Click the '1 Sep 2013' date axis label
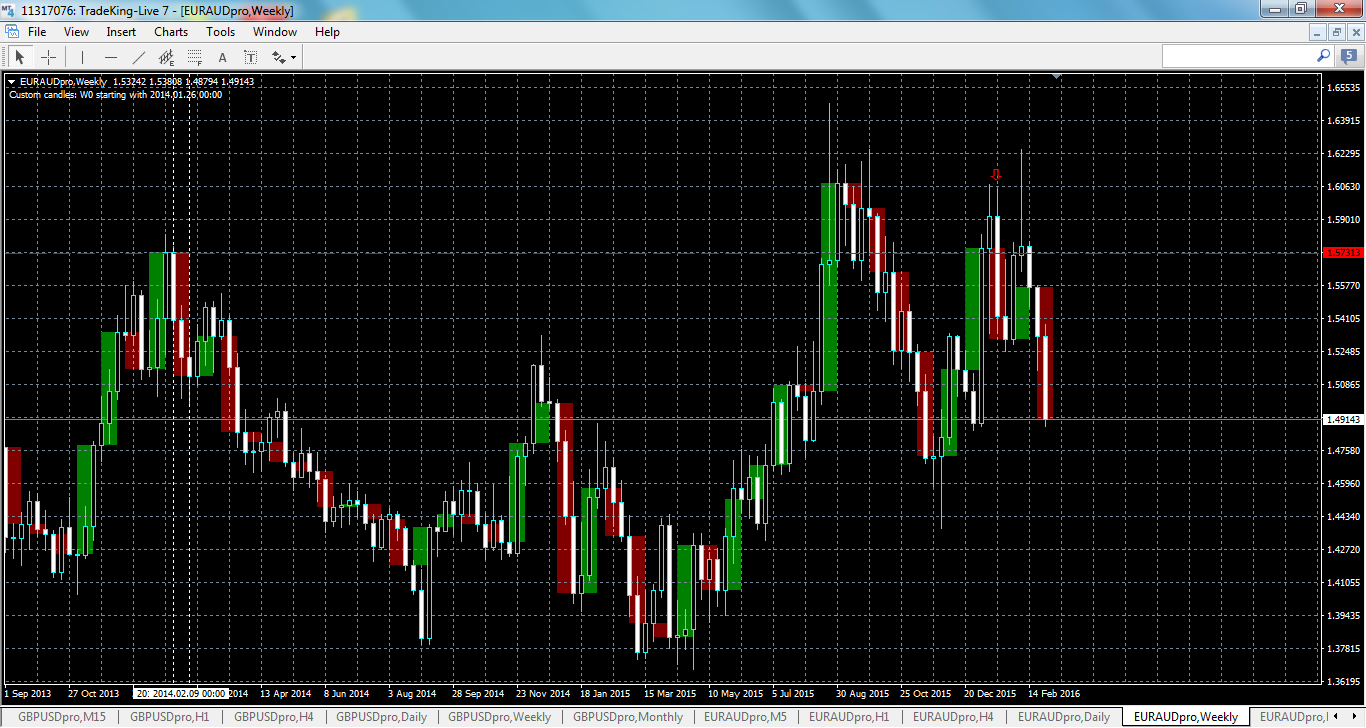This screenshot has height=728, width=1366. [28, 693]
